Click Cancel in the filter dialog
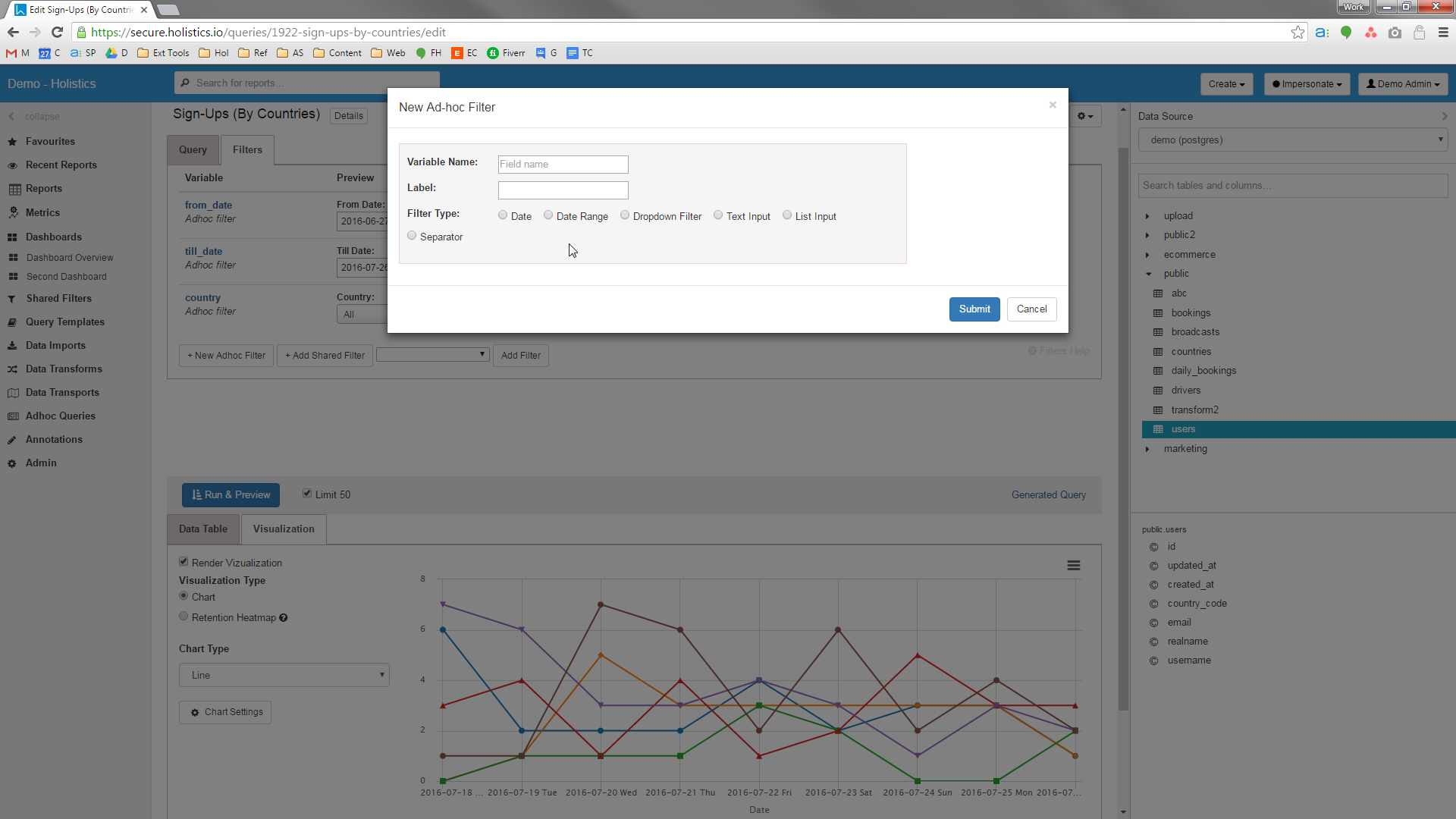This screenshot has height=819, width=1456. [x=1031, y=309]
